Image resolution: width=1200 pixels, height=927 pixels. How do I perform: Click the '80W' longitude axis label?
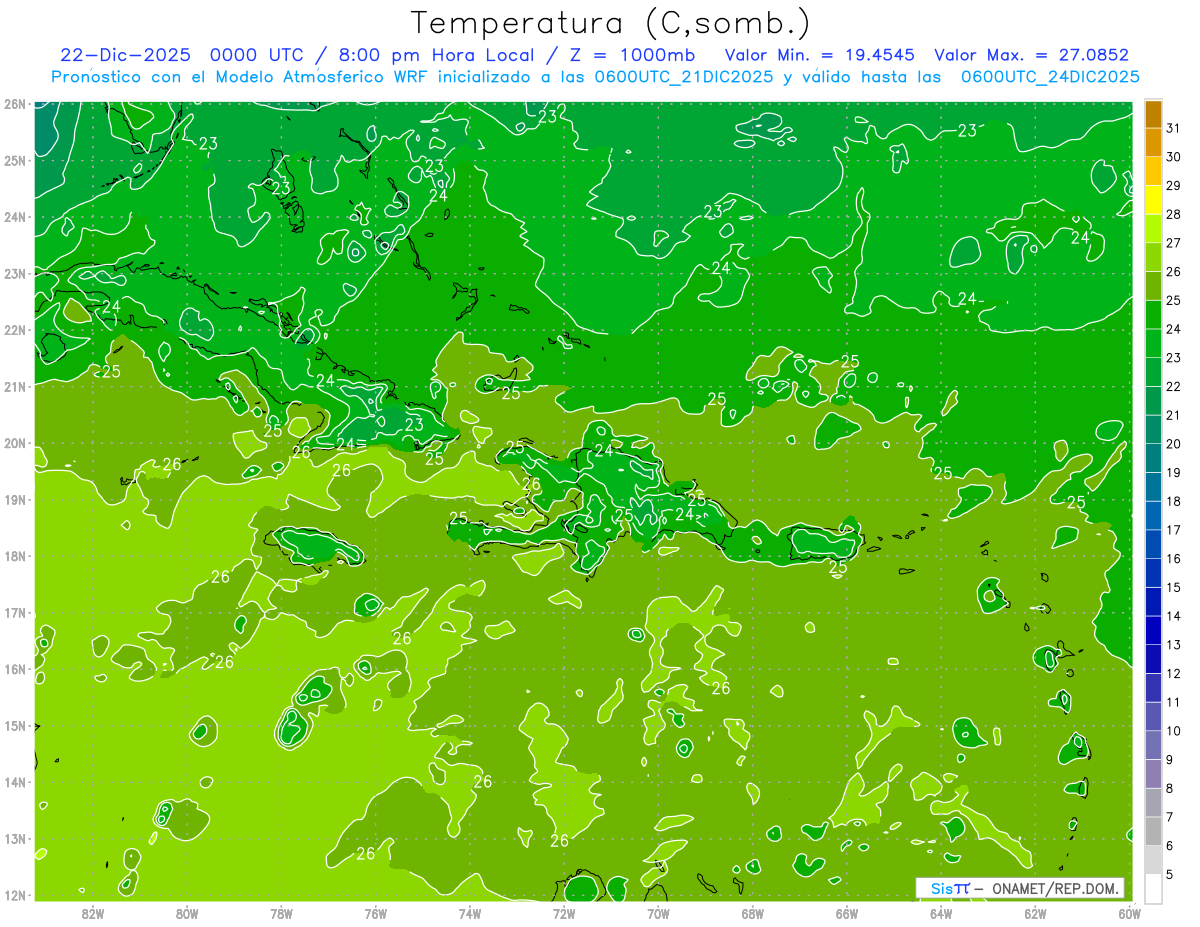click(187, 913)
